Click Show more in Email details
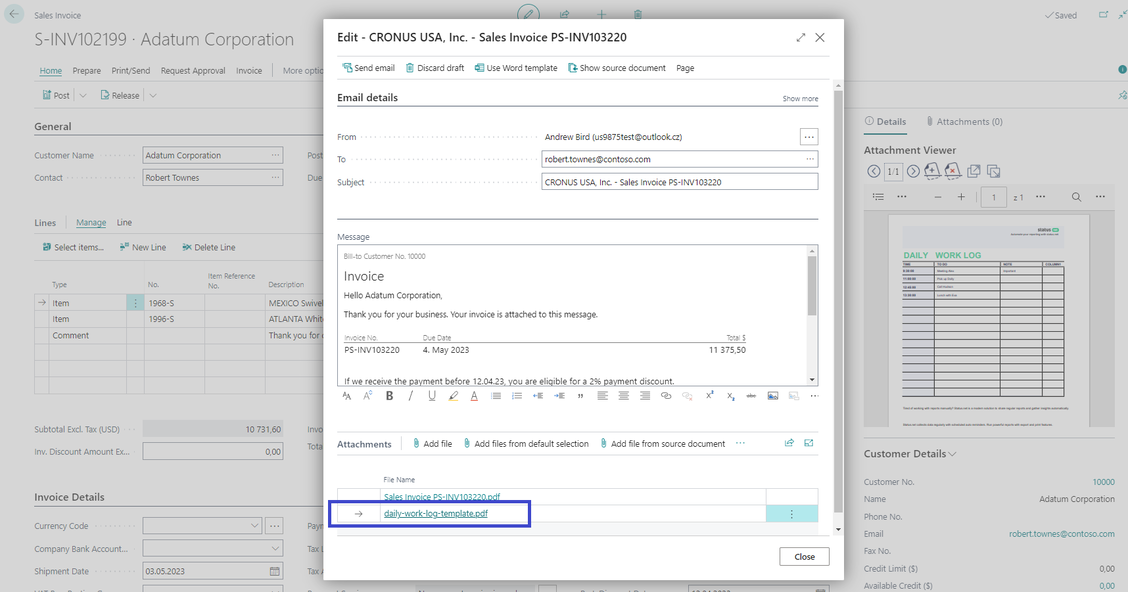 tap(800, 99)
